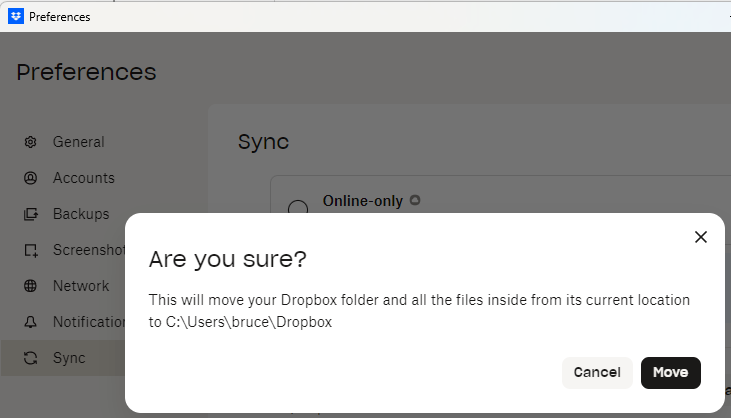Go to the Backups section

[81, 214]
